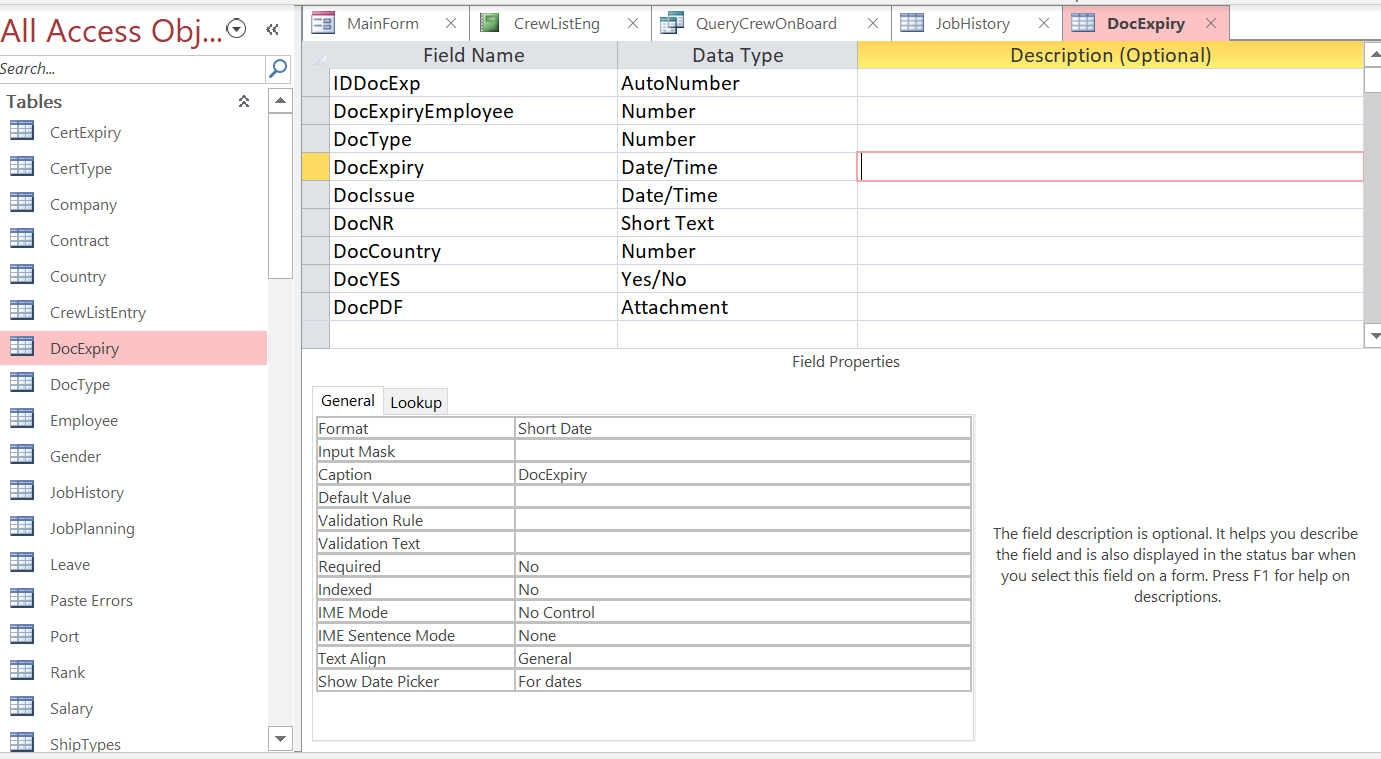Open the CertExpiry table icon

22,132
